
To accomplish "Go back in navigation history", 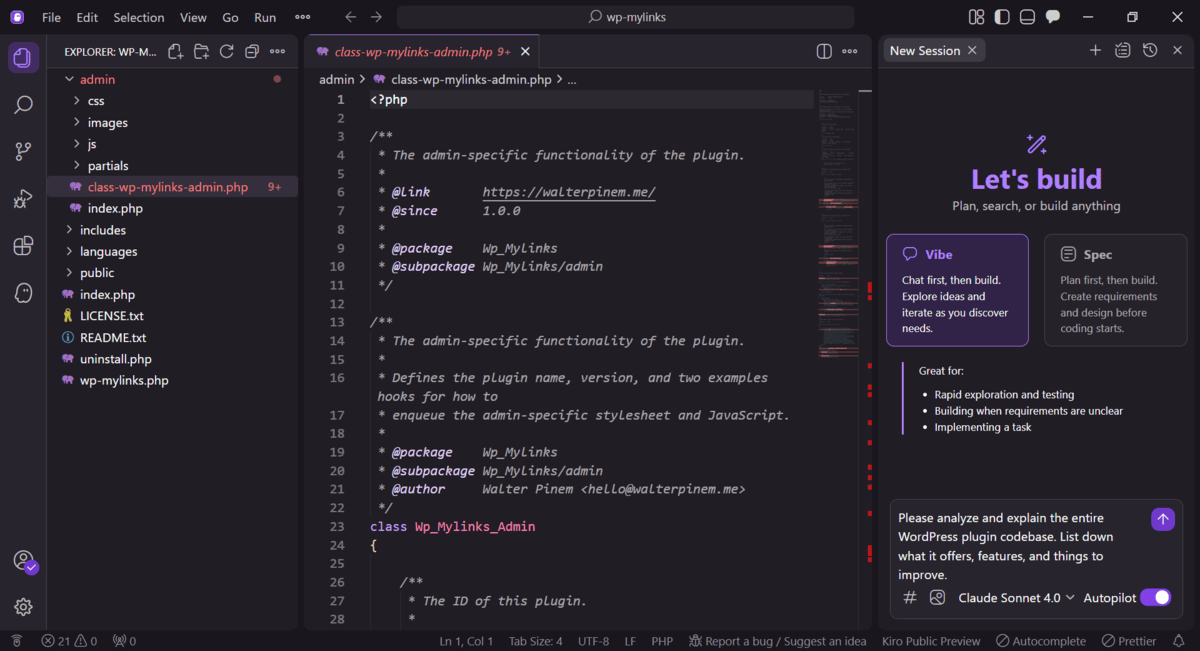I will (350, 17).
